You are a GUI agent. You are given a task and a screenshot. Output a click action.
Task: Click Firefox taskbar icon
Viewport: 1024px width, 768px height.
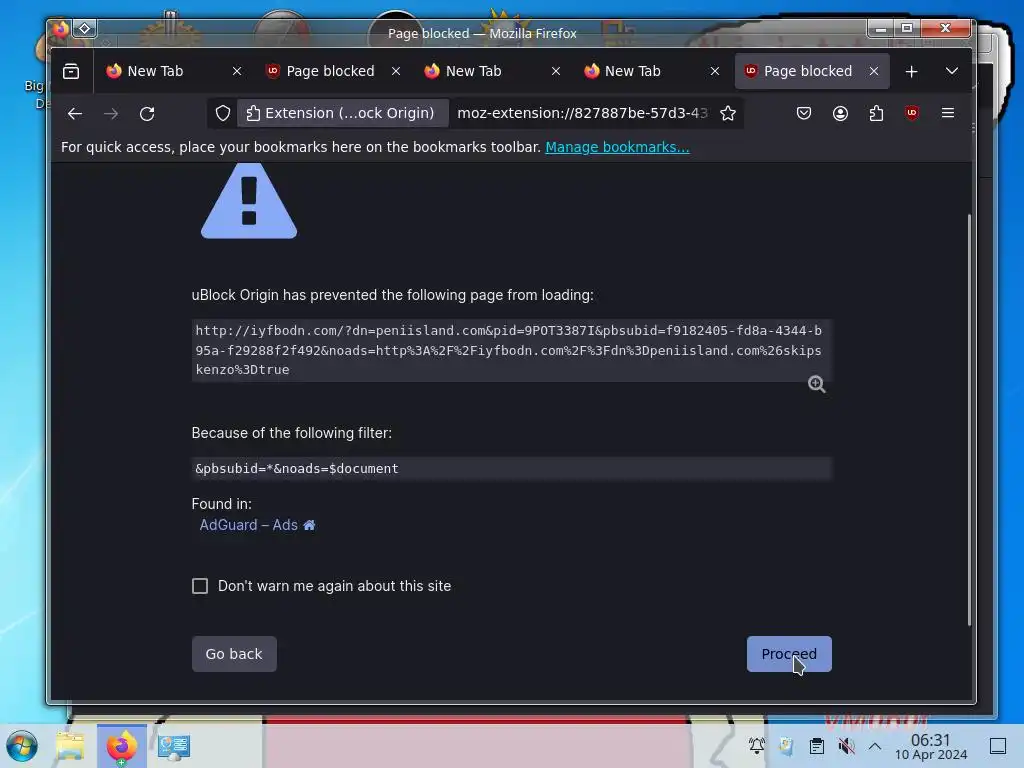click(121, 746)
